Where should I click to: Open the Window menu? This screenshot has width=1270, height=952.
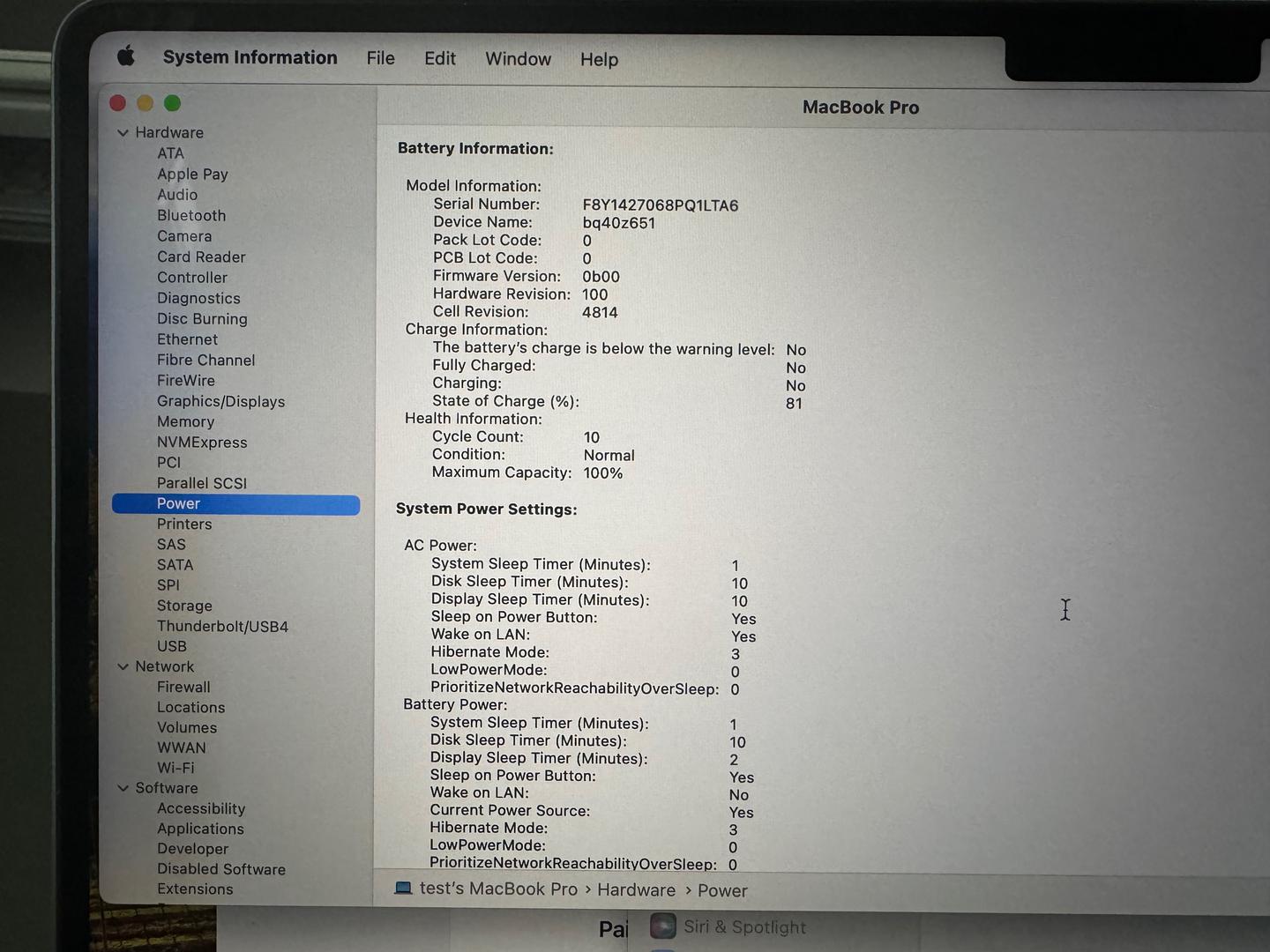518,59
